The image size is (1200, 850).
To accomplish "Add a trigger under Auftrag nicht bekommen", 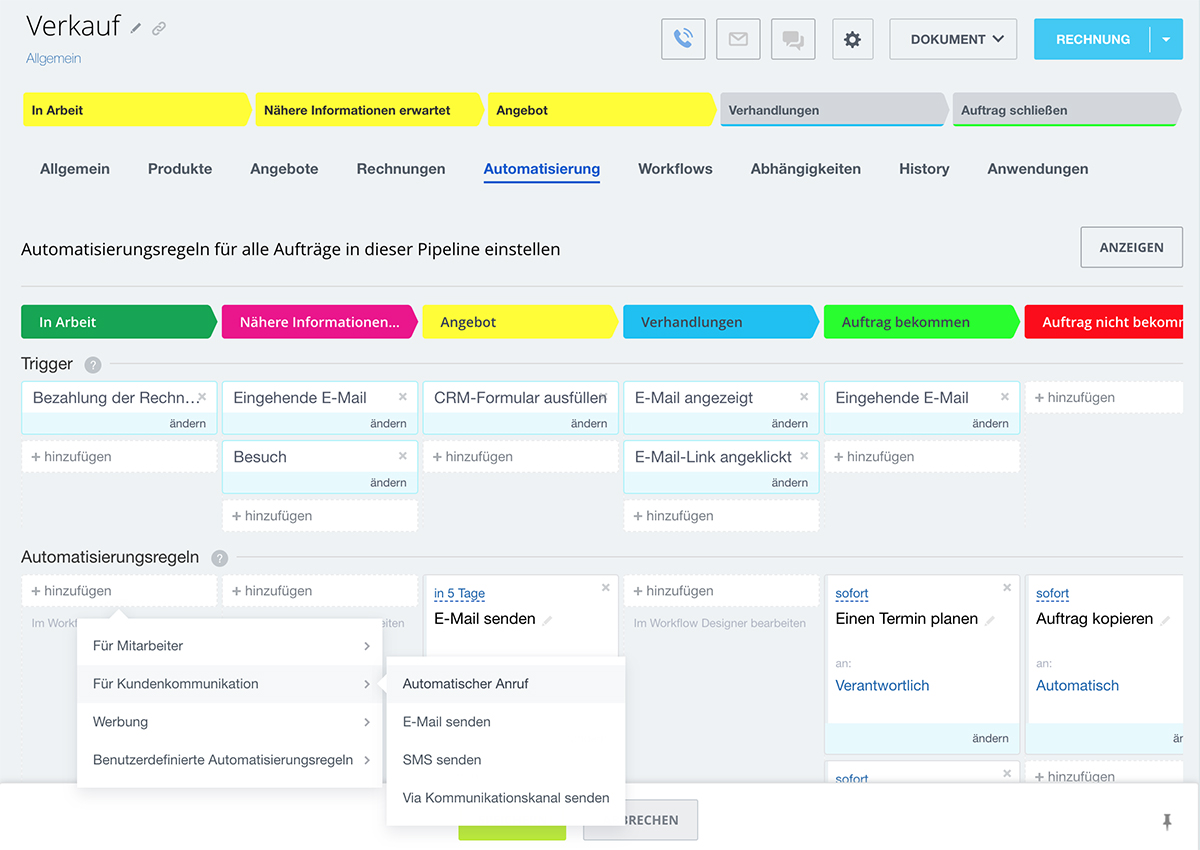I will (x=1104, y=397).
